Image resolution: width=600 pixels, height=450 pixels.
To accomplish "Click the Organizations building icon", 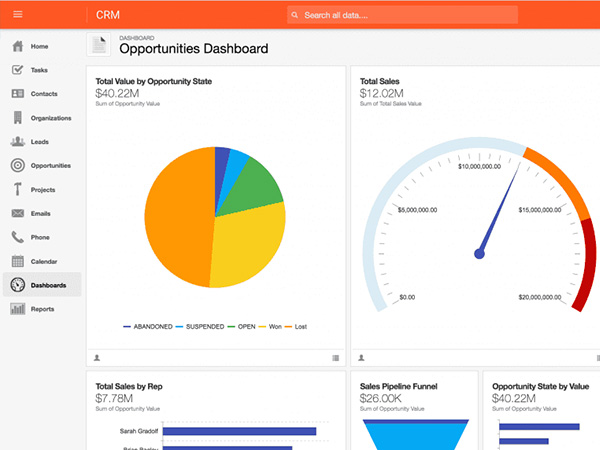I will tap(18, 117).
